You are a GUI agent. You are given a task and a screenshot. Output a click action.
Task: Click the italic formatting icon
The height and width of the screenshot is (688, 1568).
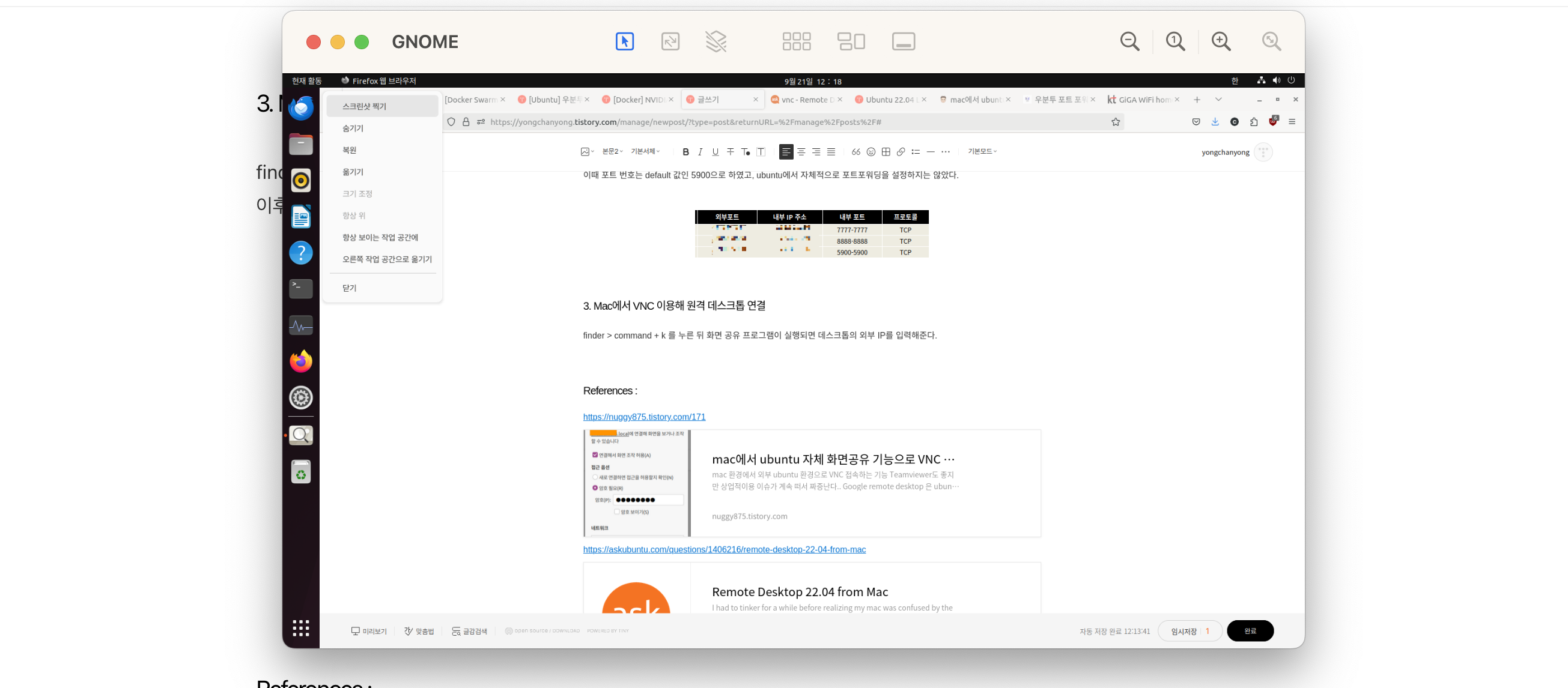click(700, 152)
